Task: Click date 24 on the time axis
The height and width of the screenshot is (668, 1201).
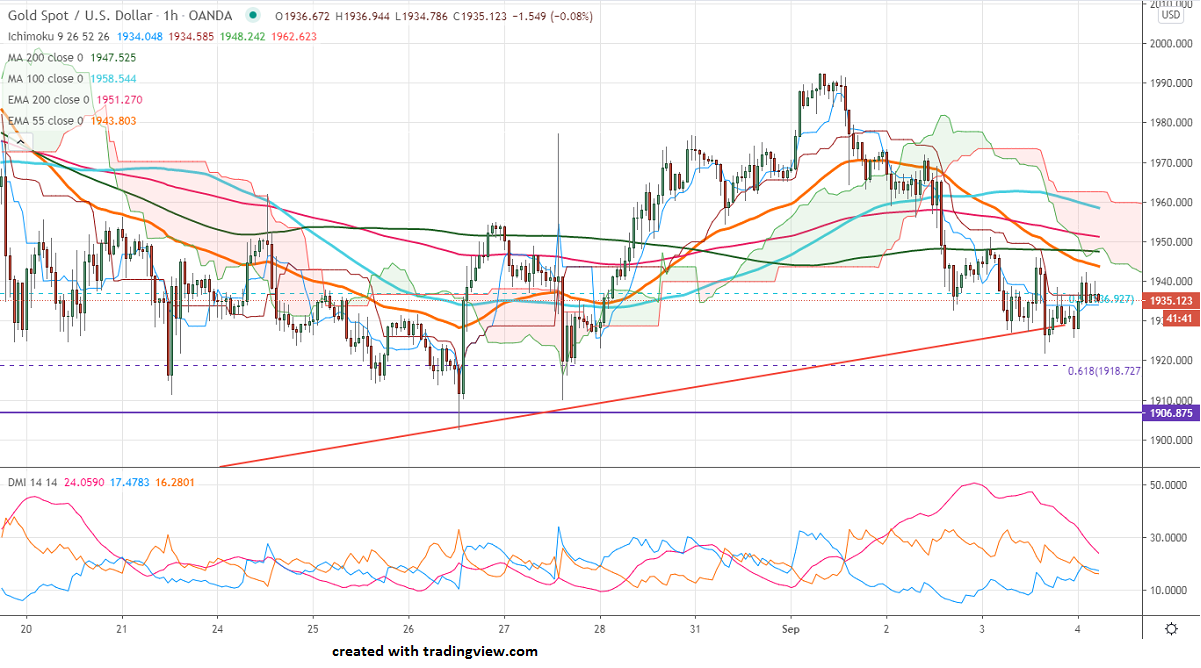Action: click(x=217, y=630)
